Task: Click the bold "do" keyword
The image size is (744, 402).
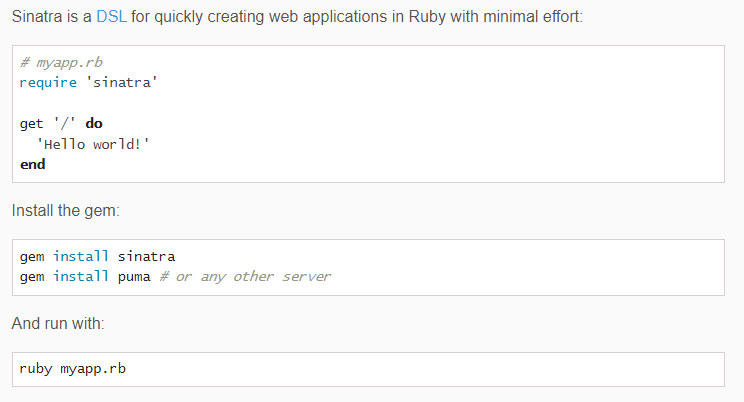Action: pos(93,123)
